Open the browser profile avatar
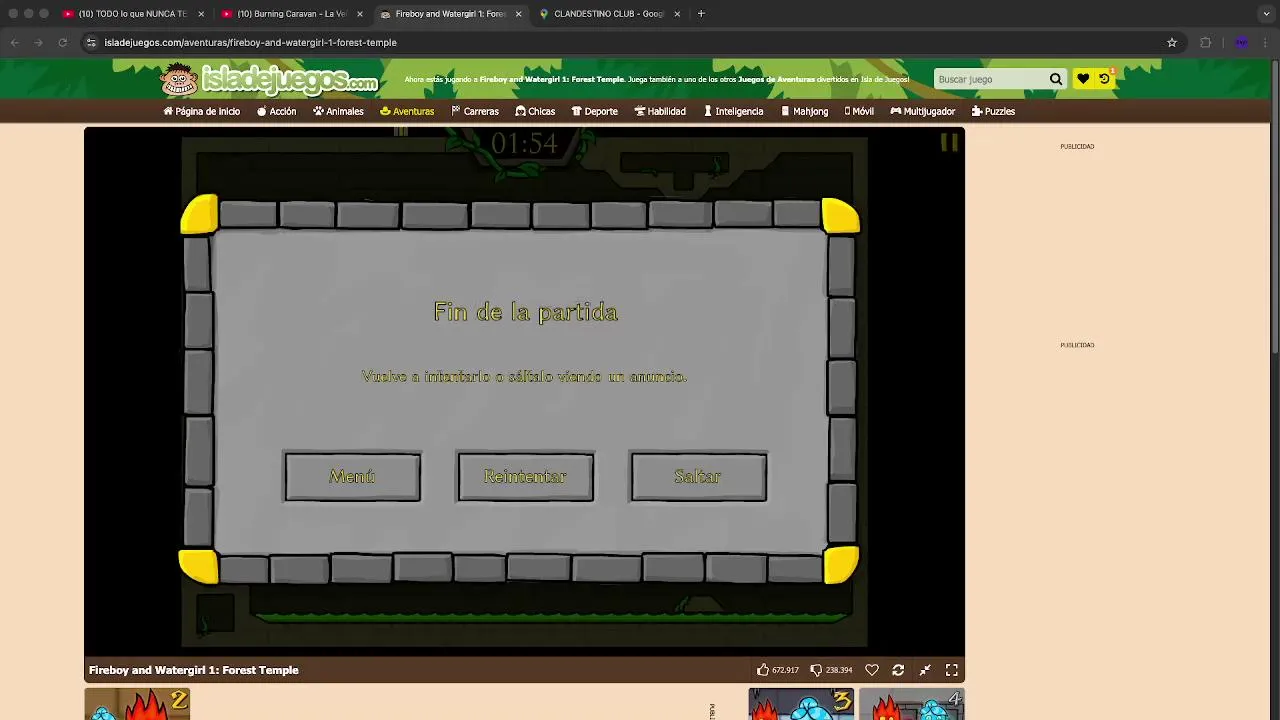 (x=1241, y=42)
